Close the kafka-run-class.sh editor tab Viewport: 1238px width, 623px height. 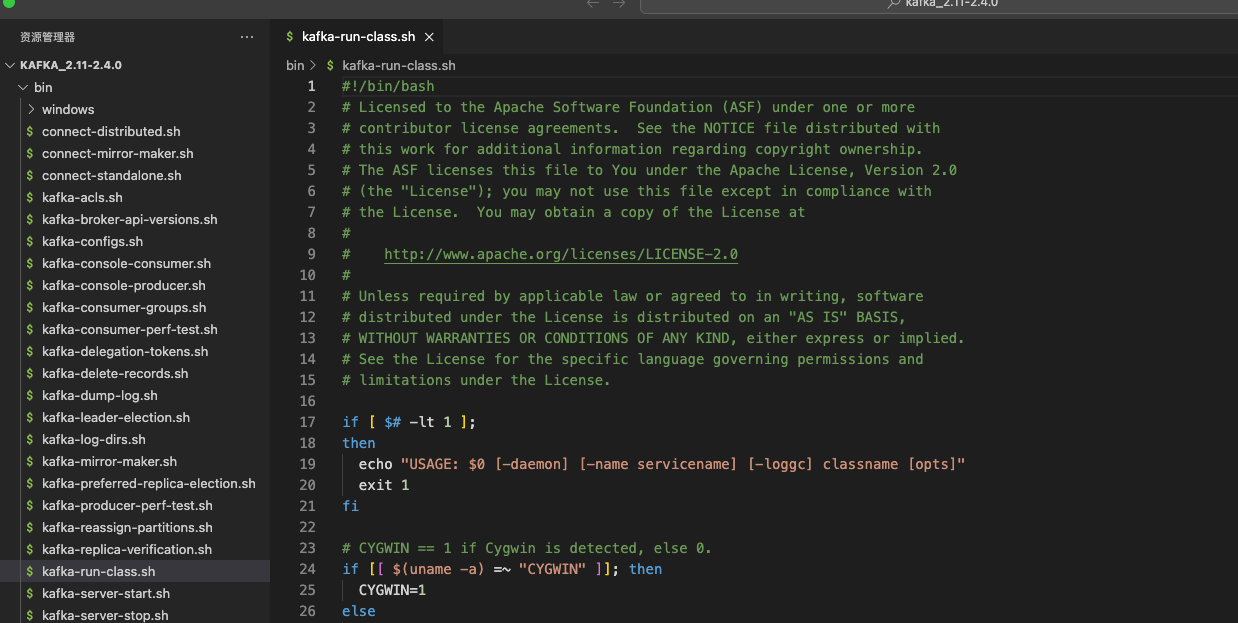[429, 37]
